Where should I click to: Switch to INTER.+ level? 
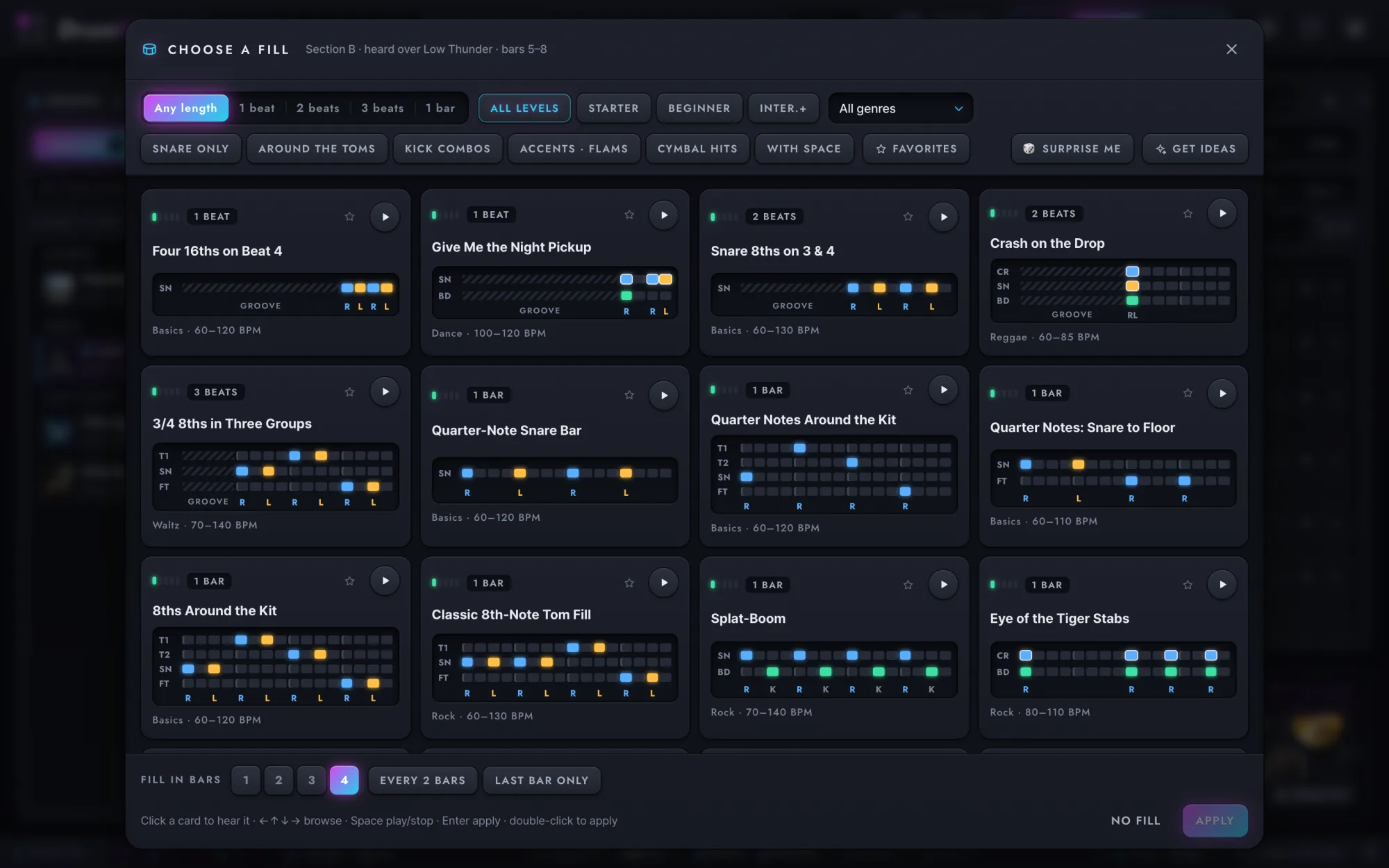(x=783, y=108)
